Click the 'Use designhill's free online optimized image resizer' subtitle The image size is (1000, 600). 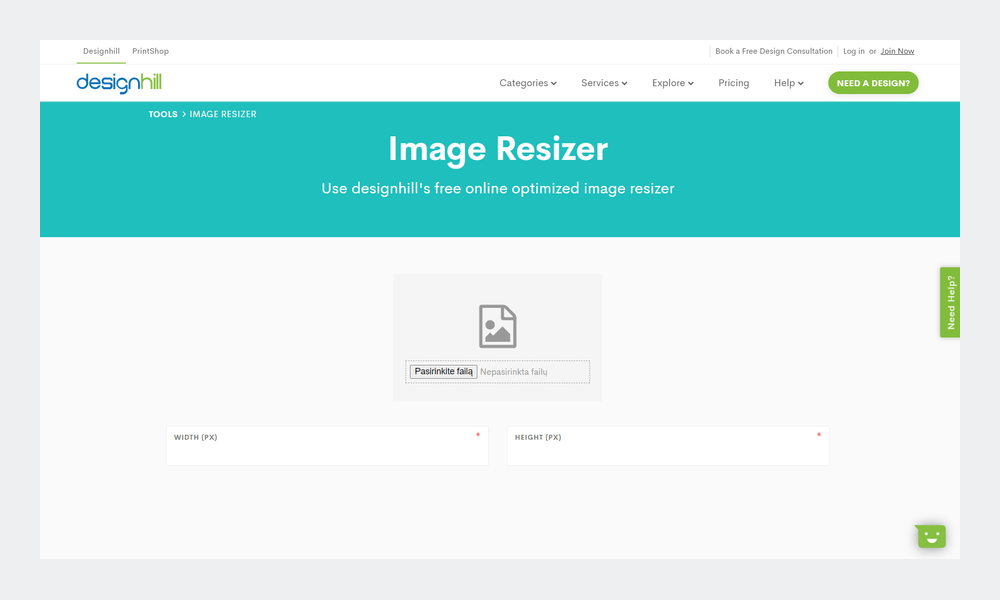pos(497,189)
